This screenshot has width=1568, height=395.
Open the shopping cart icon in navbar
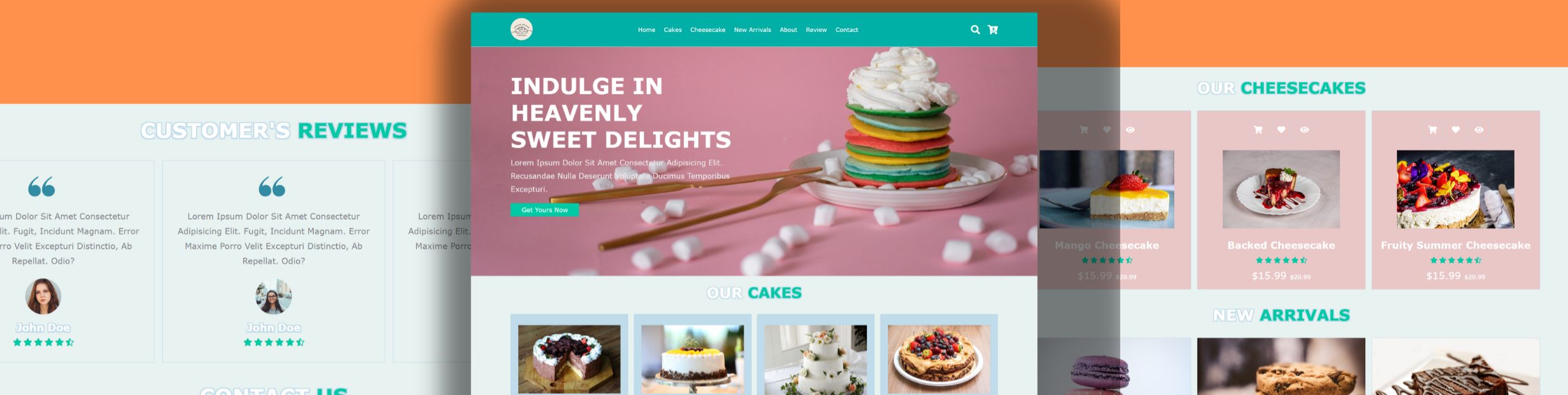click(993, 29)
